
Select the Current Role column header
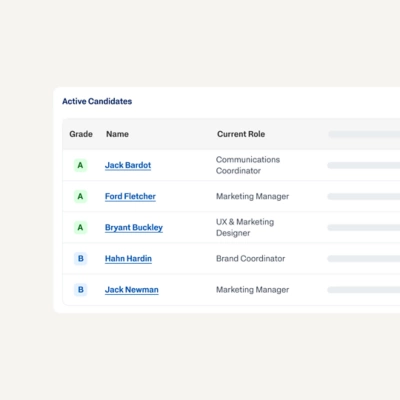[x=241, y=134]
